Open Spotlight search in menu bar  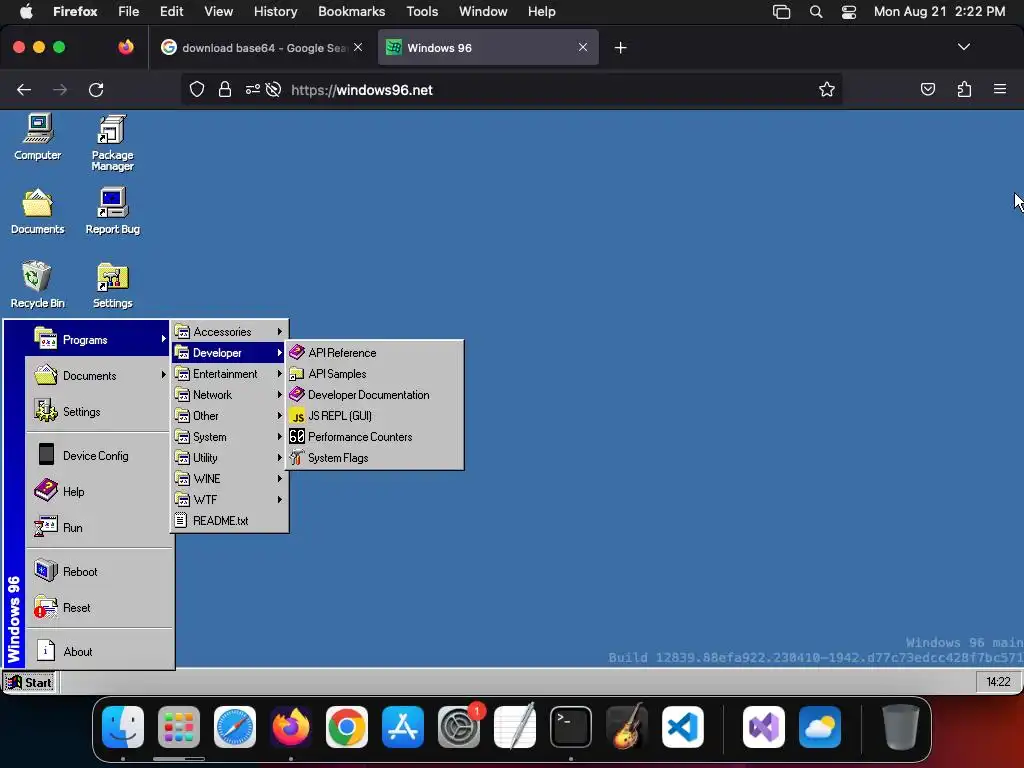pyautogui.click(x=816, y=11)
